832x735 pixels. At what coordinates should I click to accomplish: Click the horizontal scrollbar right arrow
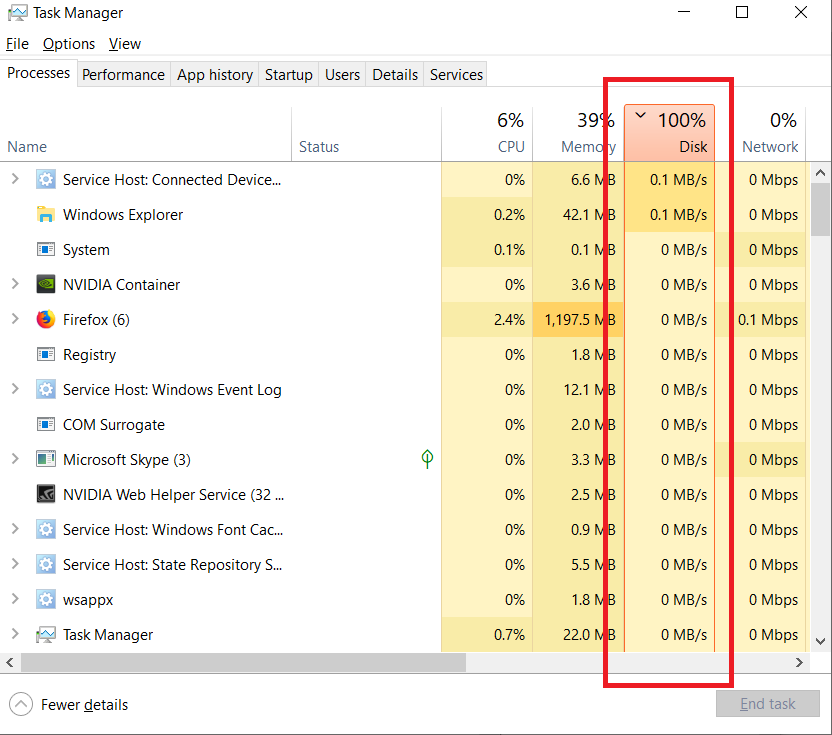799,662
